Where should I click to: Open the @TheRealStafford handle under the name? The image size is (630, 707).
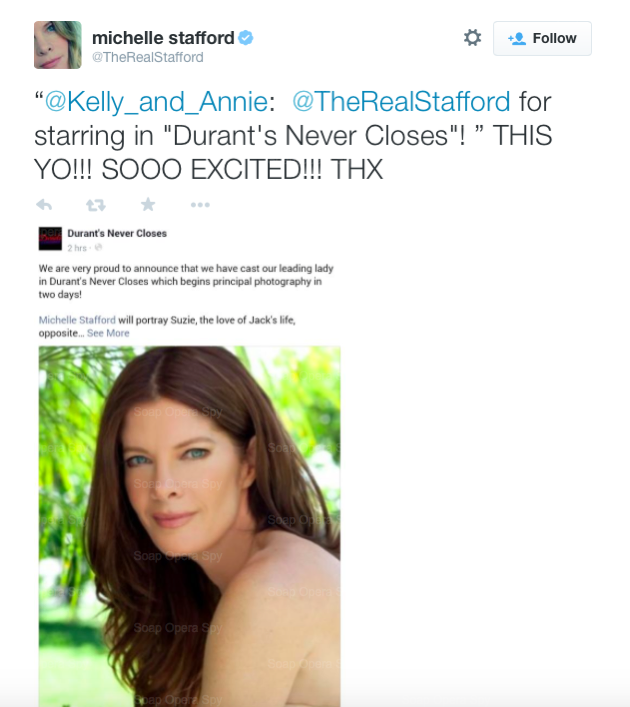[147, 57]
